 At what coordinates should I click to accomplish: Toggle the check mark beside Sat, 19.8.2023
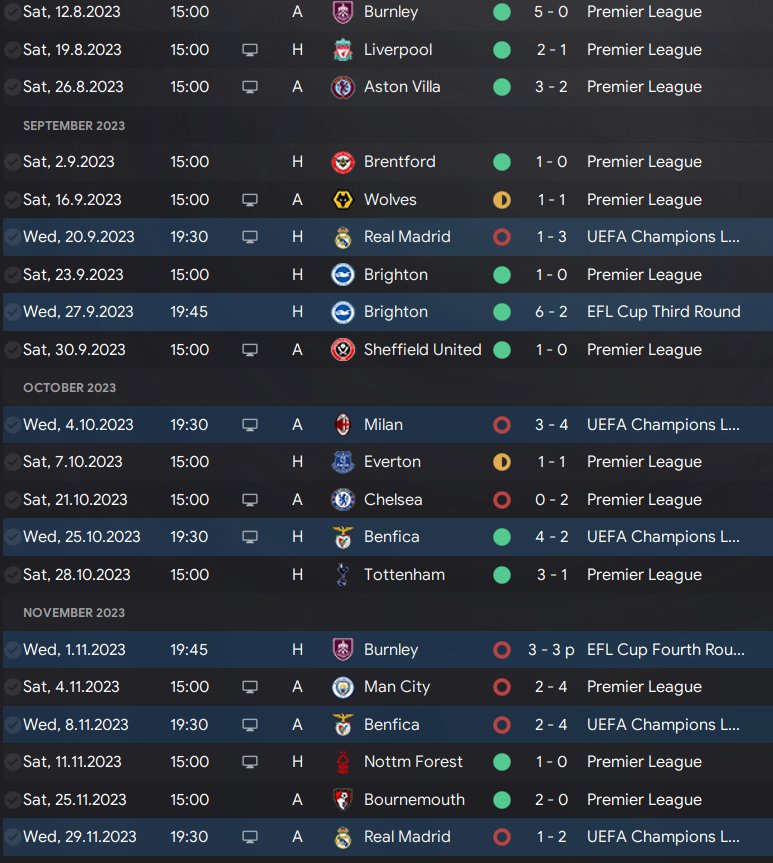click(12, 50)
